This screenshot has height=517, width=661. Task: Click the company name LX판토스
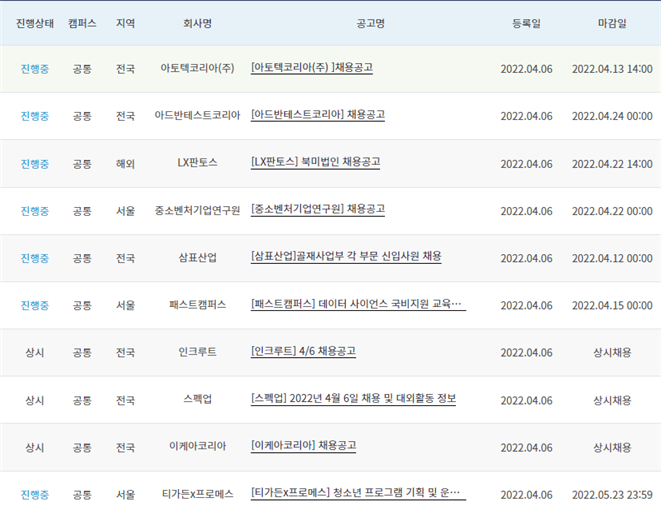pyautogui.click(x=197, y=163)
